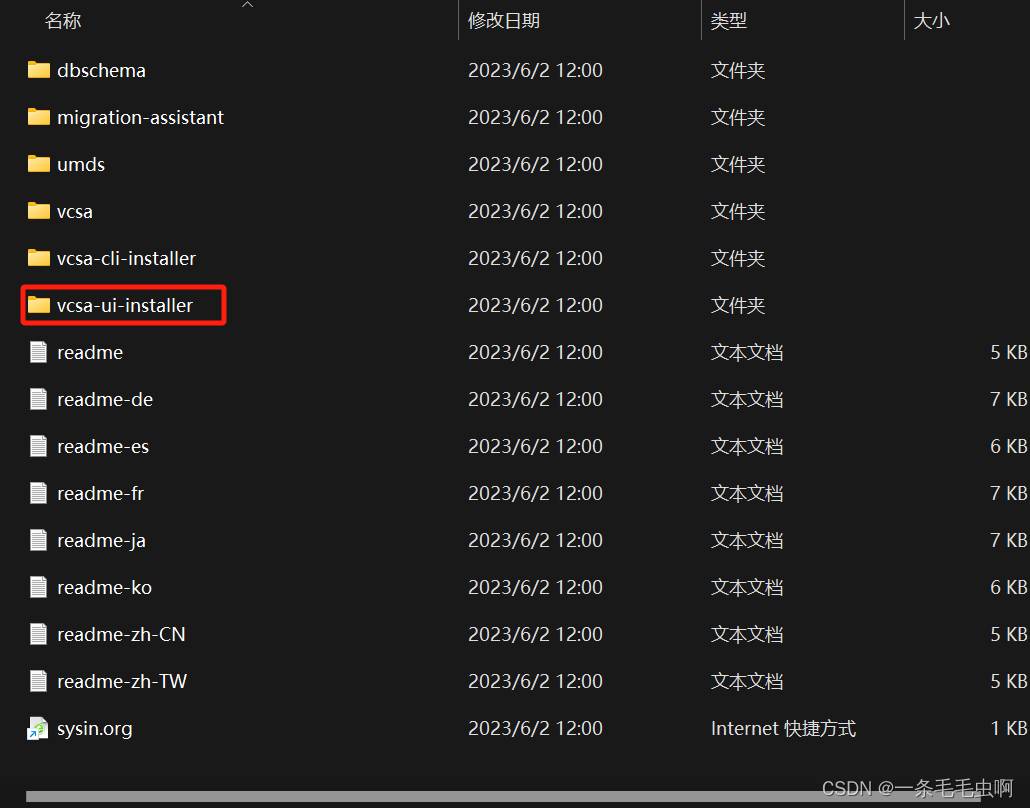This screenshot has width=1030, height=808.
Task: Sort by the 大小 column header
Action: point(931,21)
